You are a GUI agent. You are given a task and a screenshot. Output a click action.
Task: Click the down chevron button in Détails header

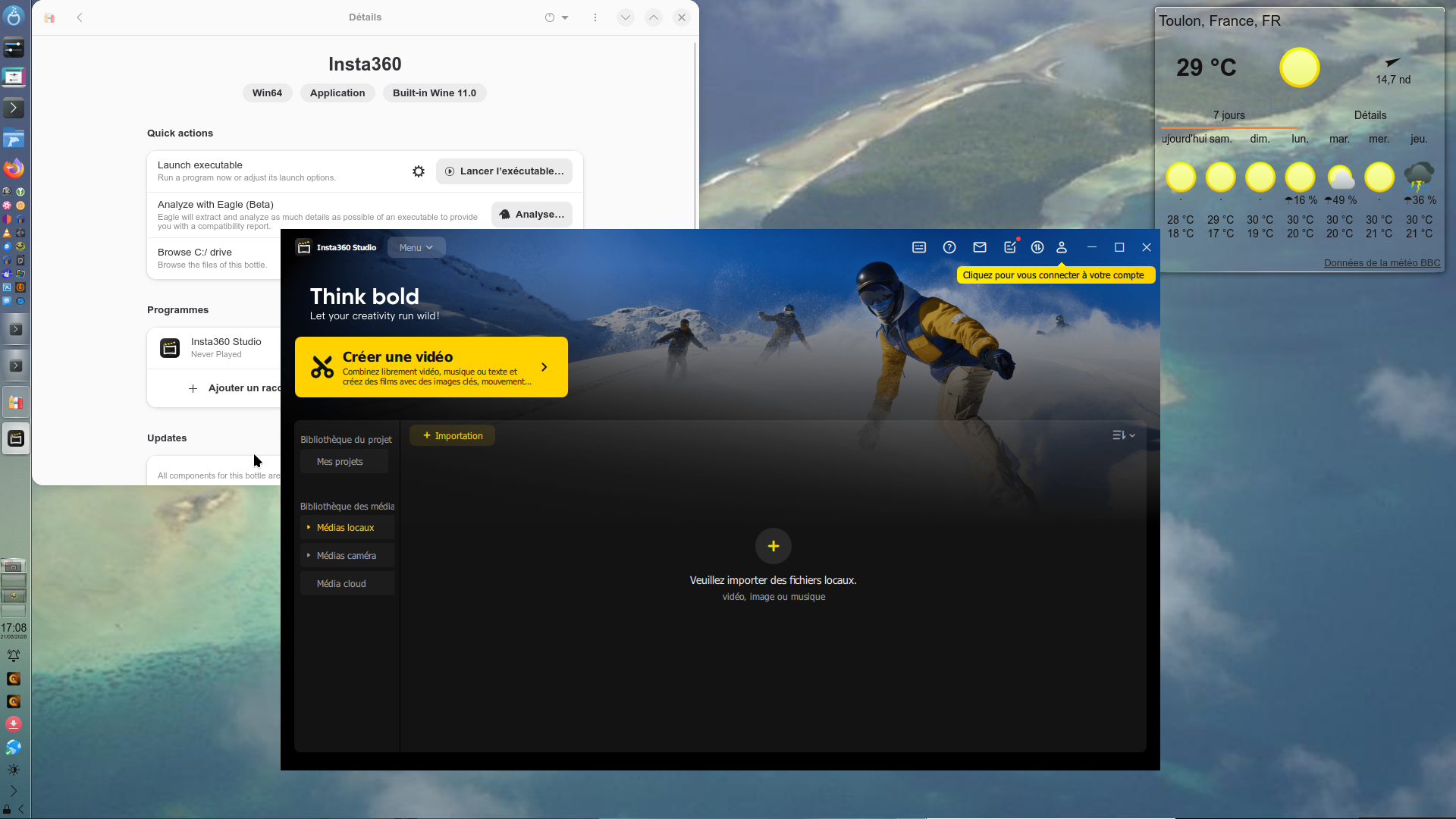coord(626,17)
